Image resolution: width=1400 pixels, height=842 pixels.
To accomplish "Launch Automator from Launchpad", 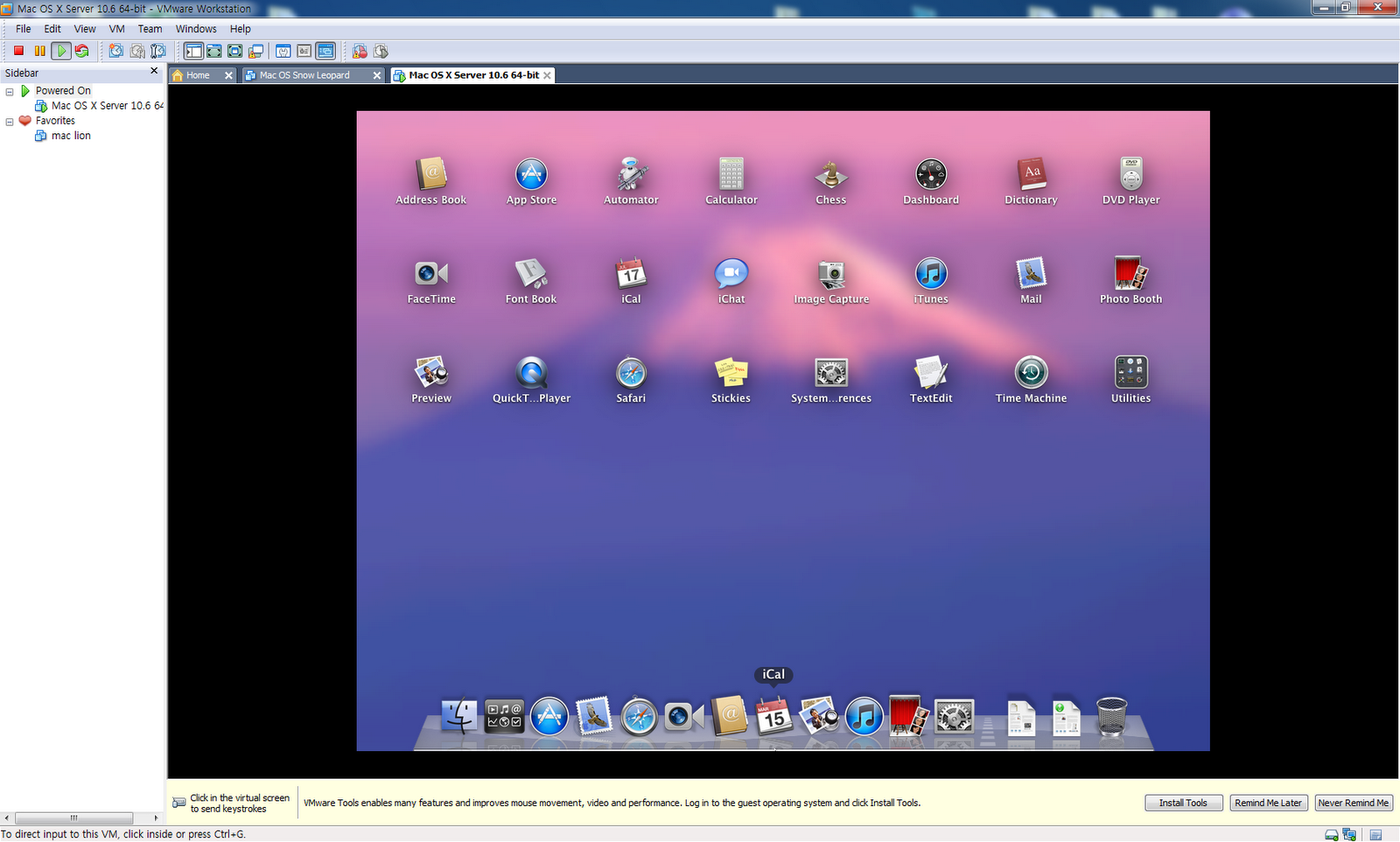I will pos(631,180).
